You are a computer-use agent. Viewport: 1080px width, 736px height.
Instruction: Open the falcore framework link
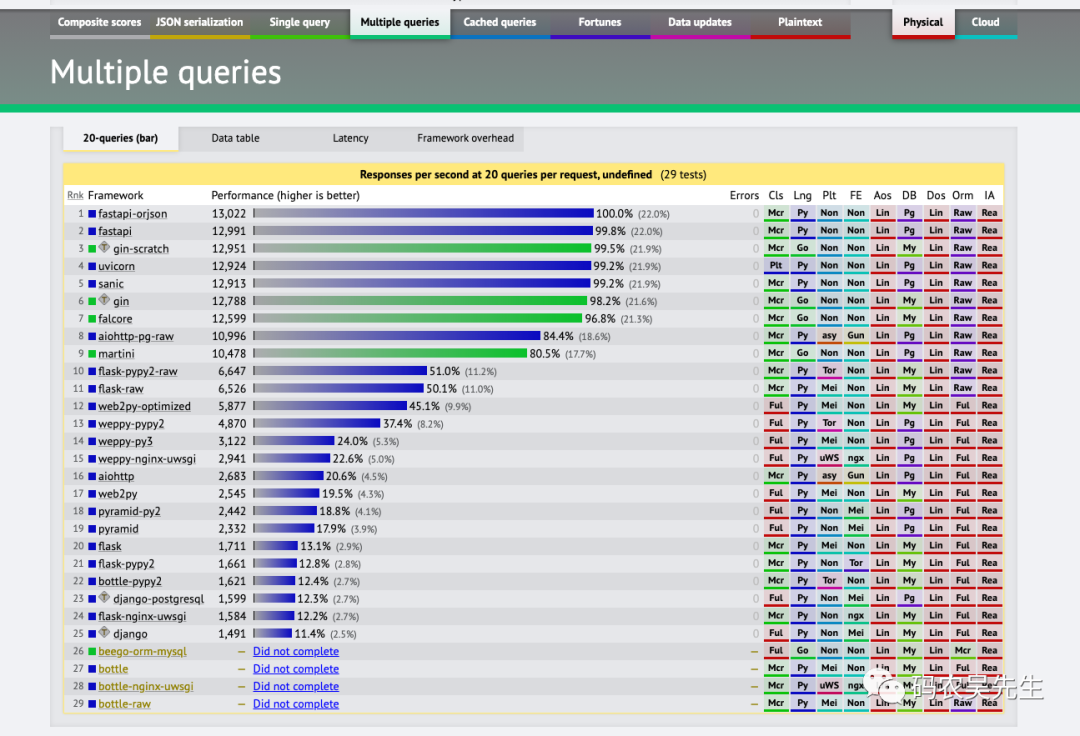[x=115, y=319]
